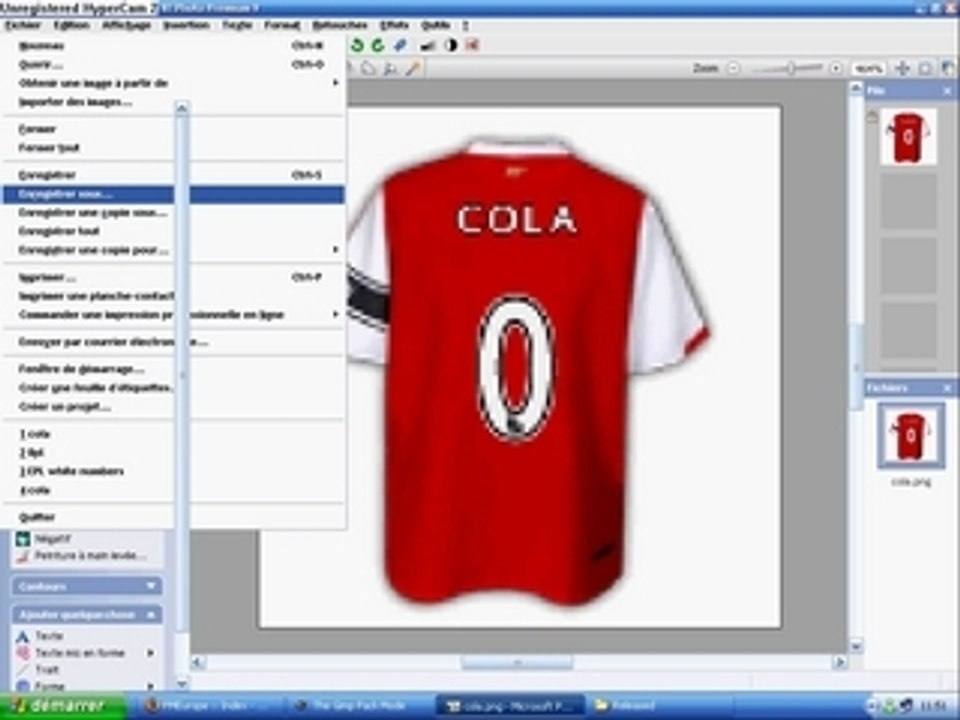
Task: Click the zoom to selection icon at far right
Action: point(947,69)
